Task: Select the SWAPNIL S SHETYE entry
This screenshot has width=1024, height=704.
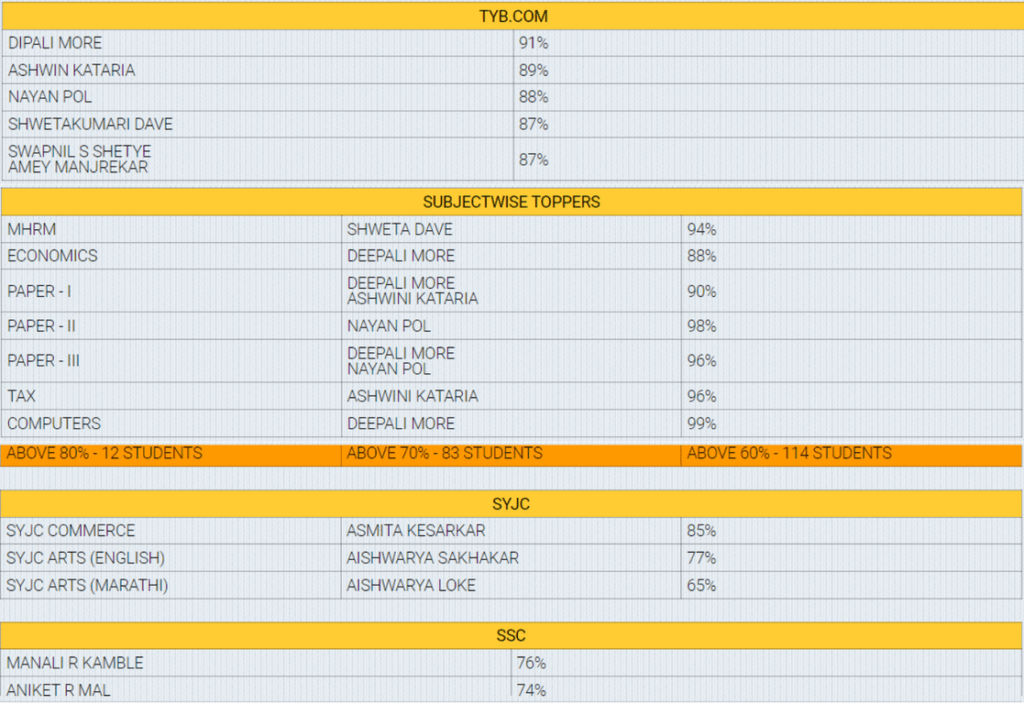Action: coord(80,152)
